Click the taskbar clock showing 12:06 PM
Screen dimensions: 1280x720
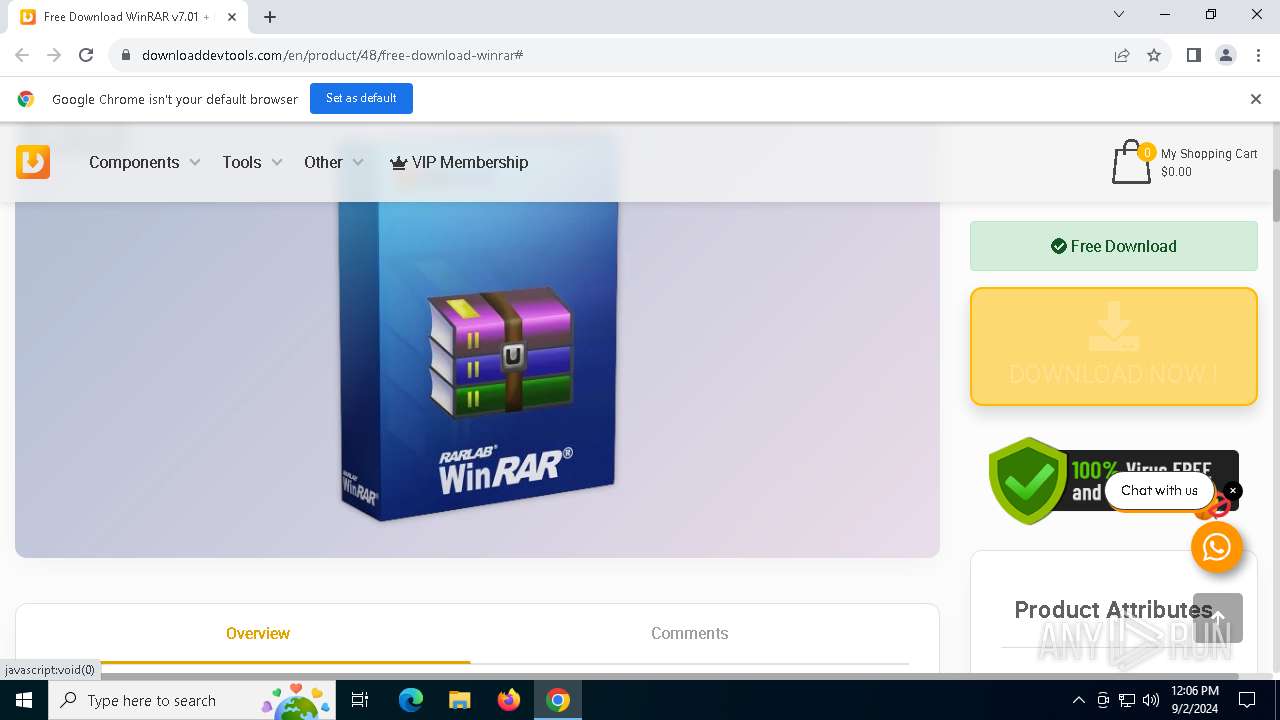pos(1195,700)
